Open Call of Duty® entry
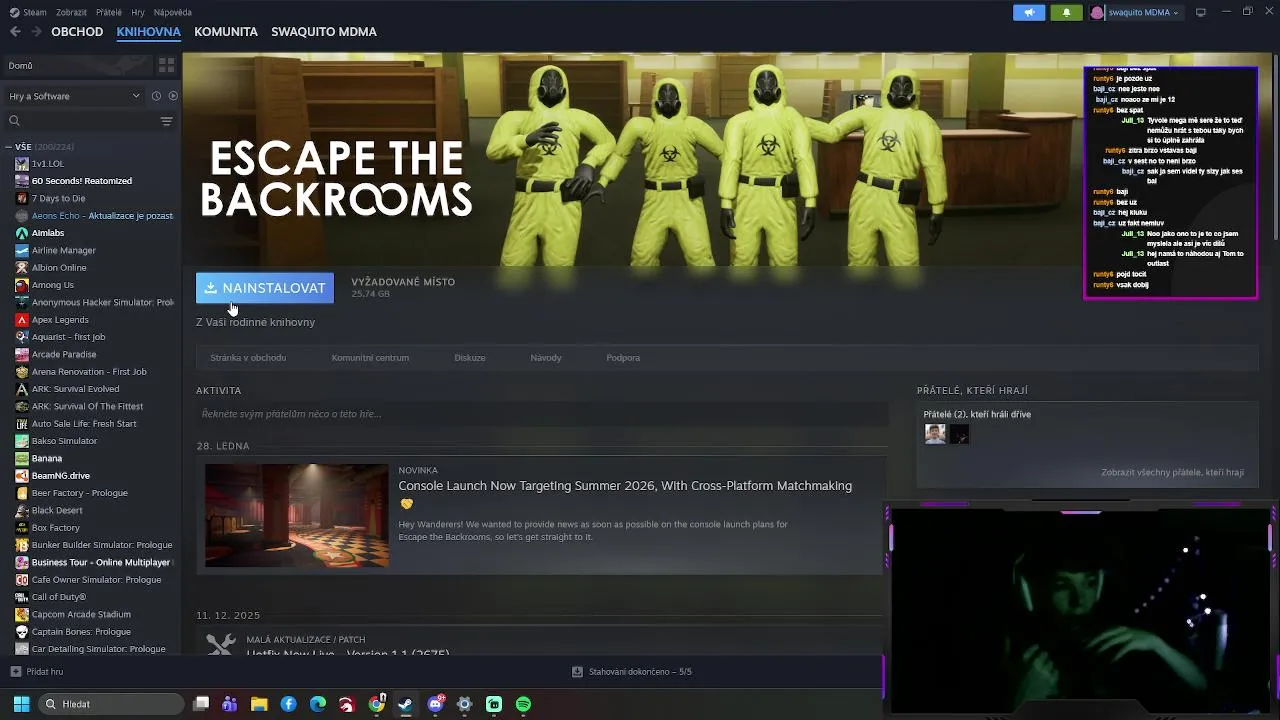The width and height of the screenshot is (1280, 720). tap(58, 597)
